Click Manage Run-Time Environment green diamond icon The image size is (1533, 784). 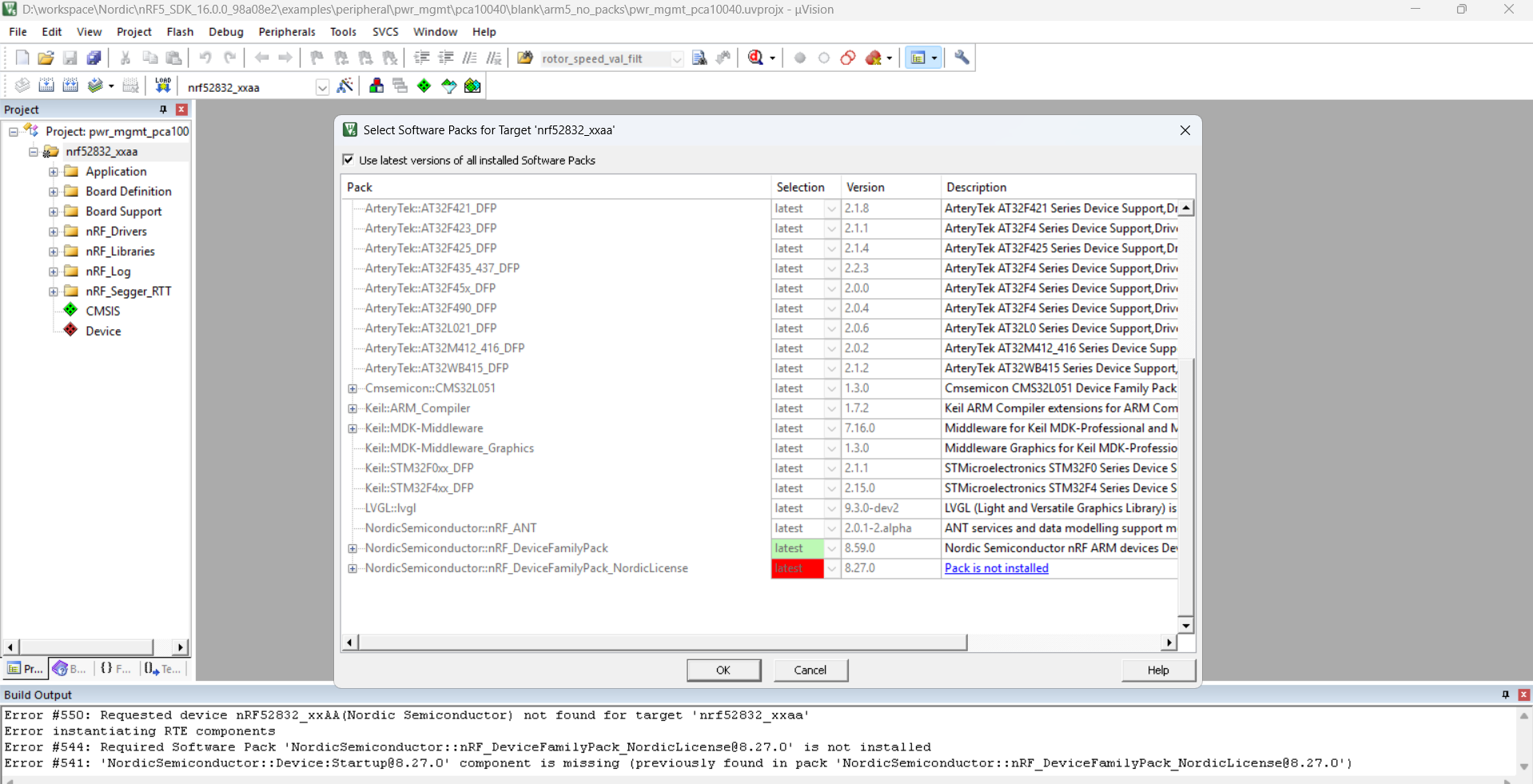pyautogui.click(x=424, y=86)
